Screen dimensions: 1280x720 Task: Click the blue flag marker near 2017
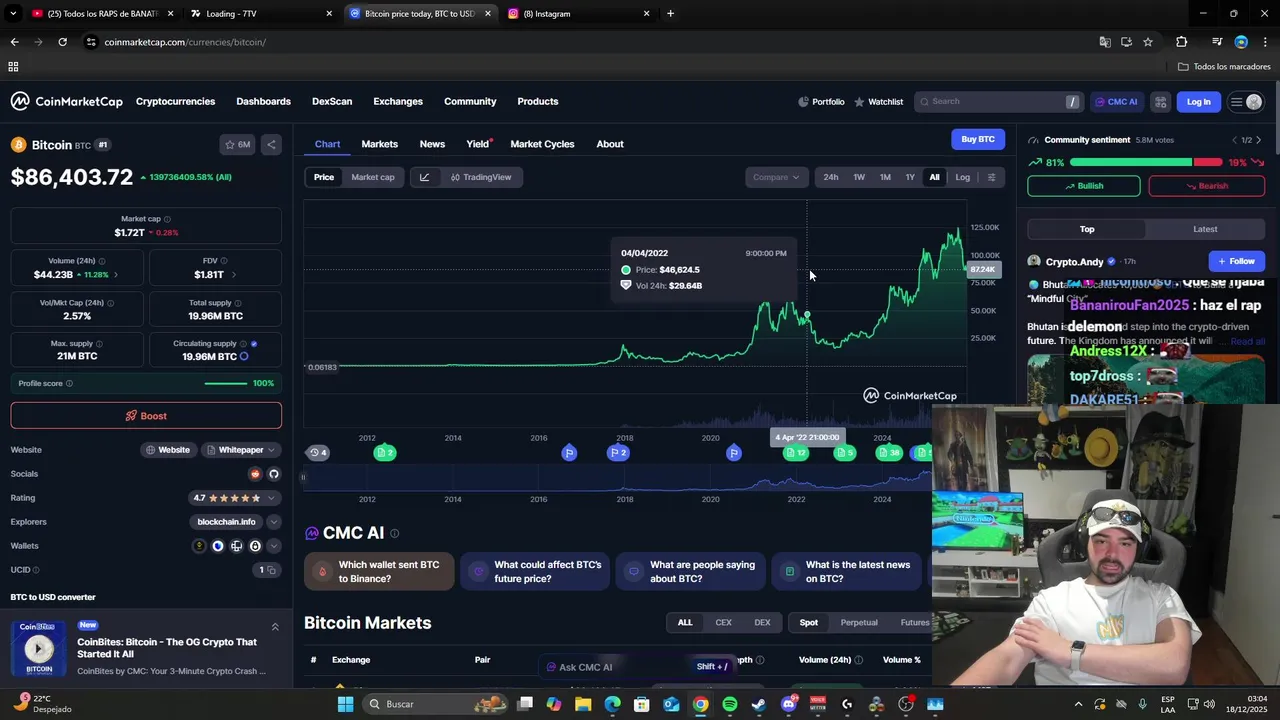[x=569, y=453]
